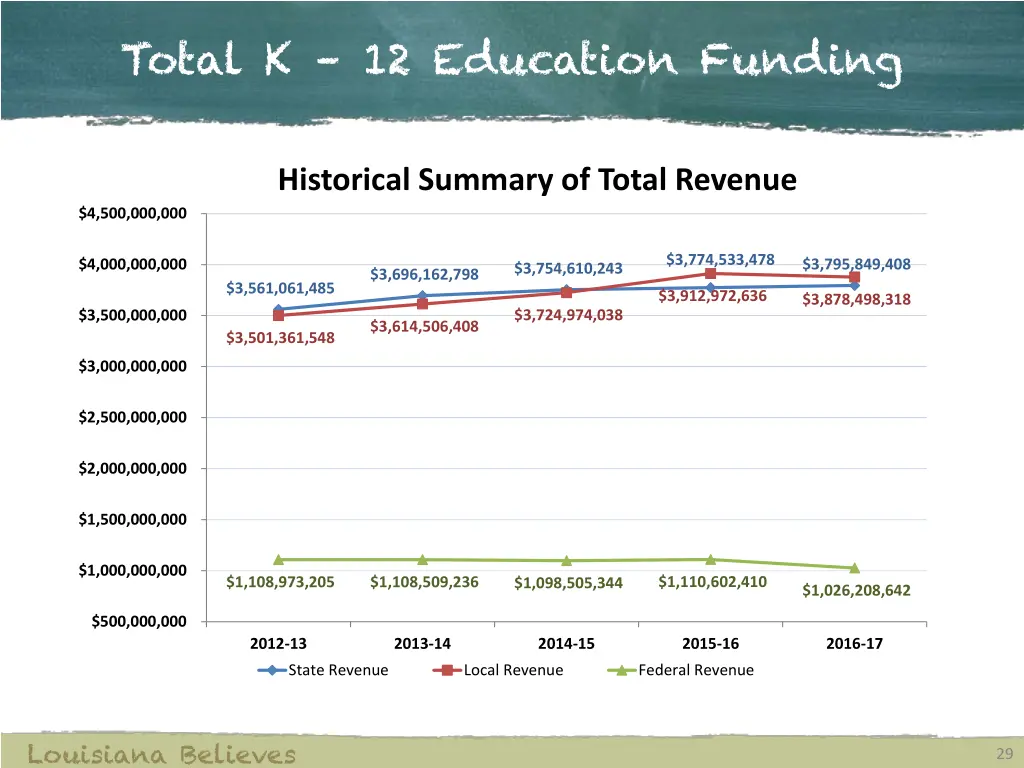1024x768 pixels.
Task: Select the $3,795,849,408 data label
Action: [x=856, y=264]
